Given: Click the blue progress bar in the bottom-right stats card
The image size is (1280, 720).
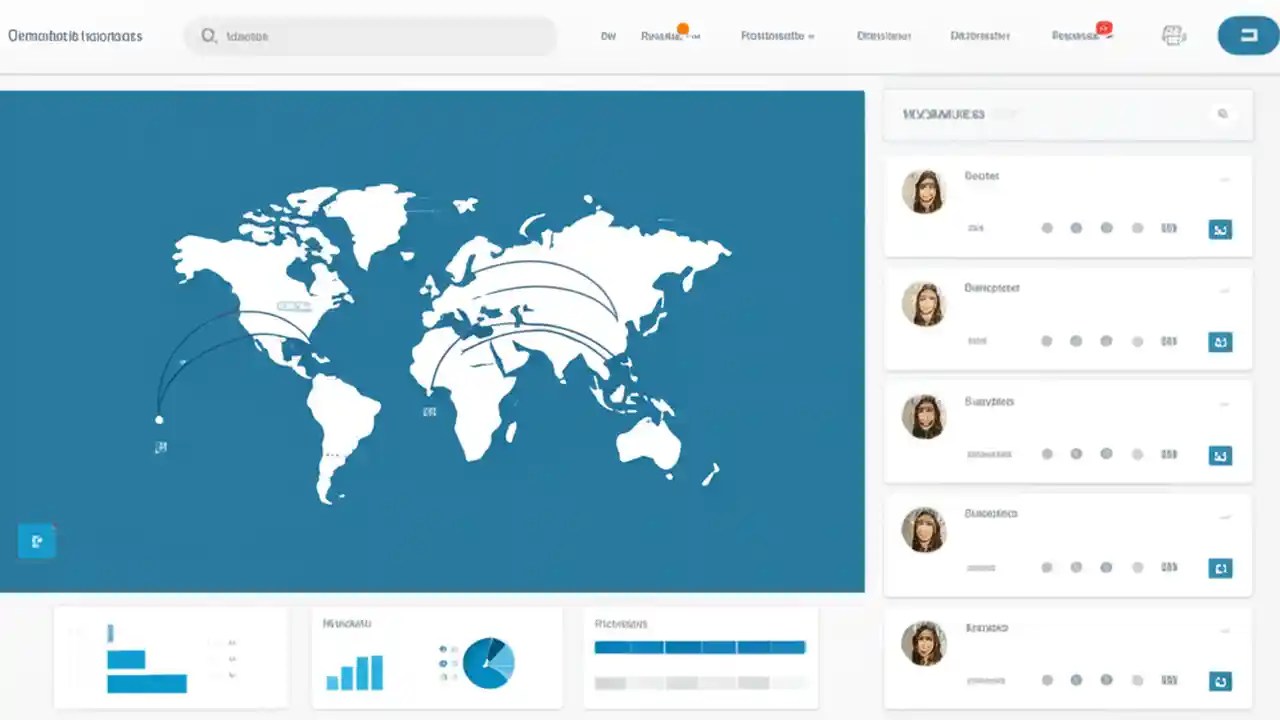Looking at the screenshot, I should (x=700, y=646).
